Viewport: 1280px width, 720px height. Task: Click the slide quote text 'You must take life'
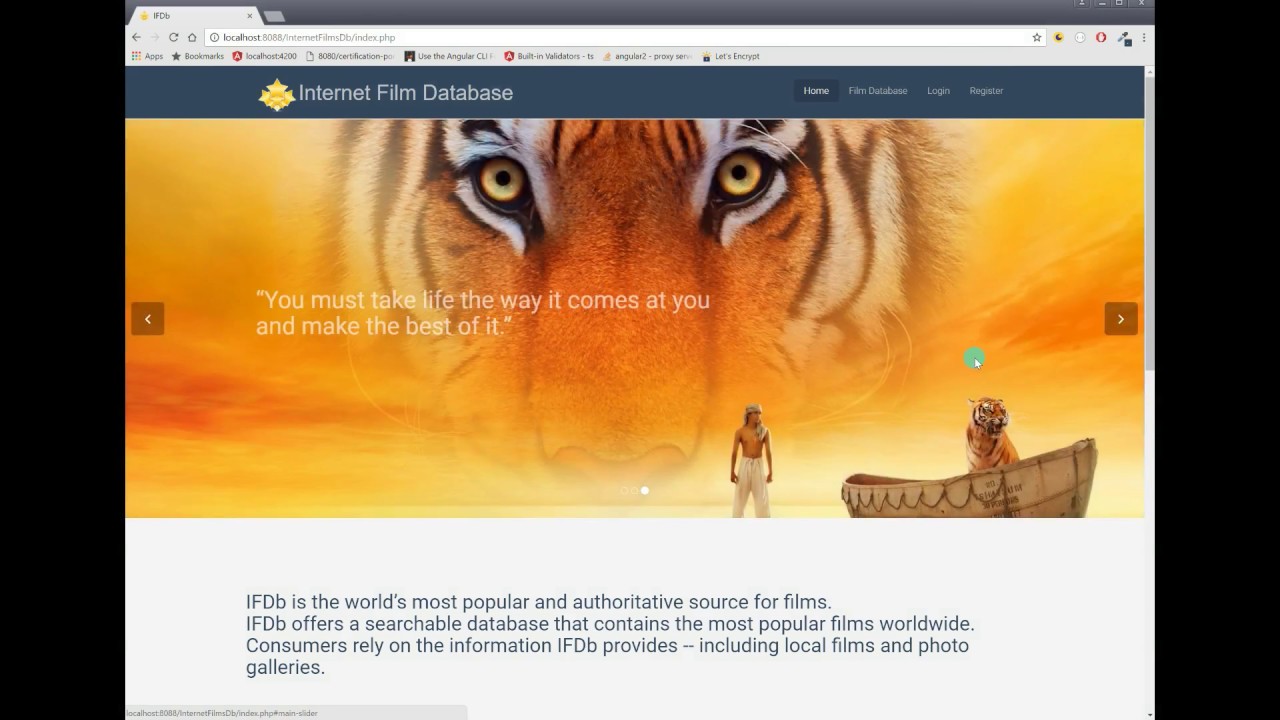pyautogui.click(x=483, y=312)
